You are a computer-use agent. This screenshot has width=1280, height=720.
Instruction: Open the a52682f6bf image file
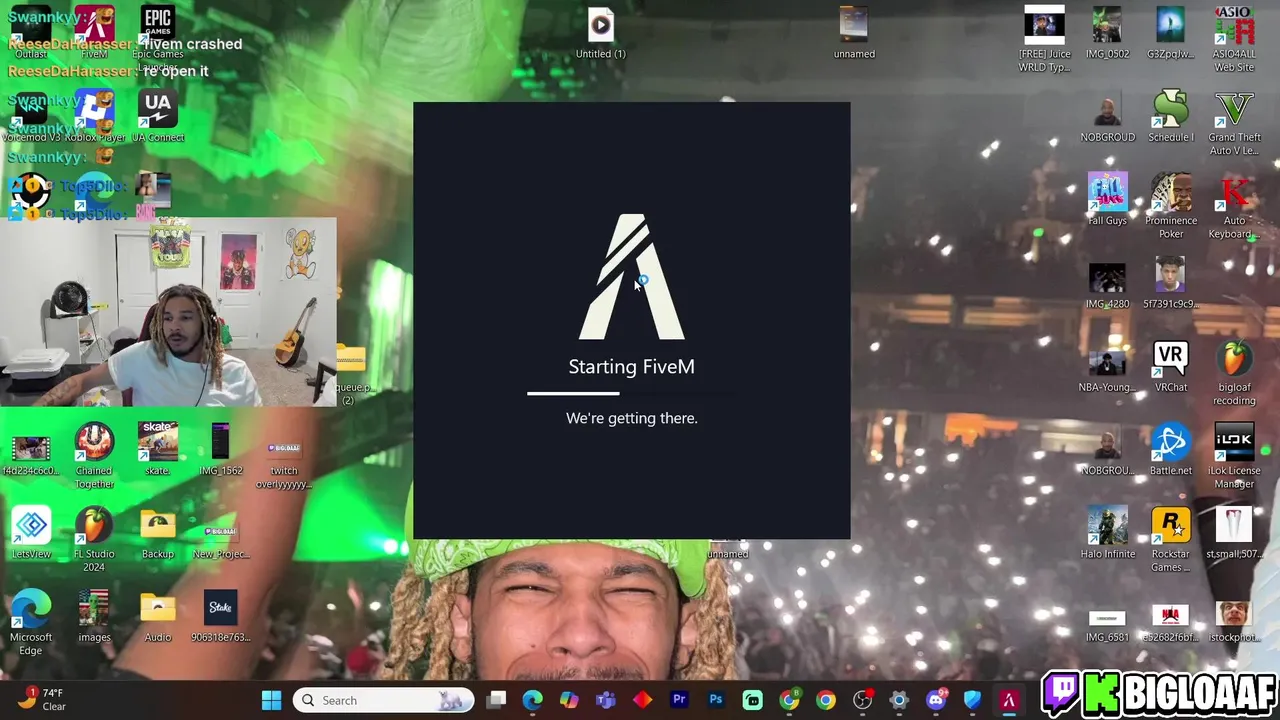(1170, 623)
